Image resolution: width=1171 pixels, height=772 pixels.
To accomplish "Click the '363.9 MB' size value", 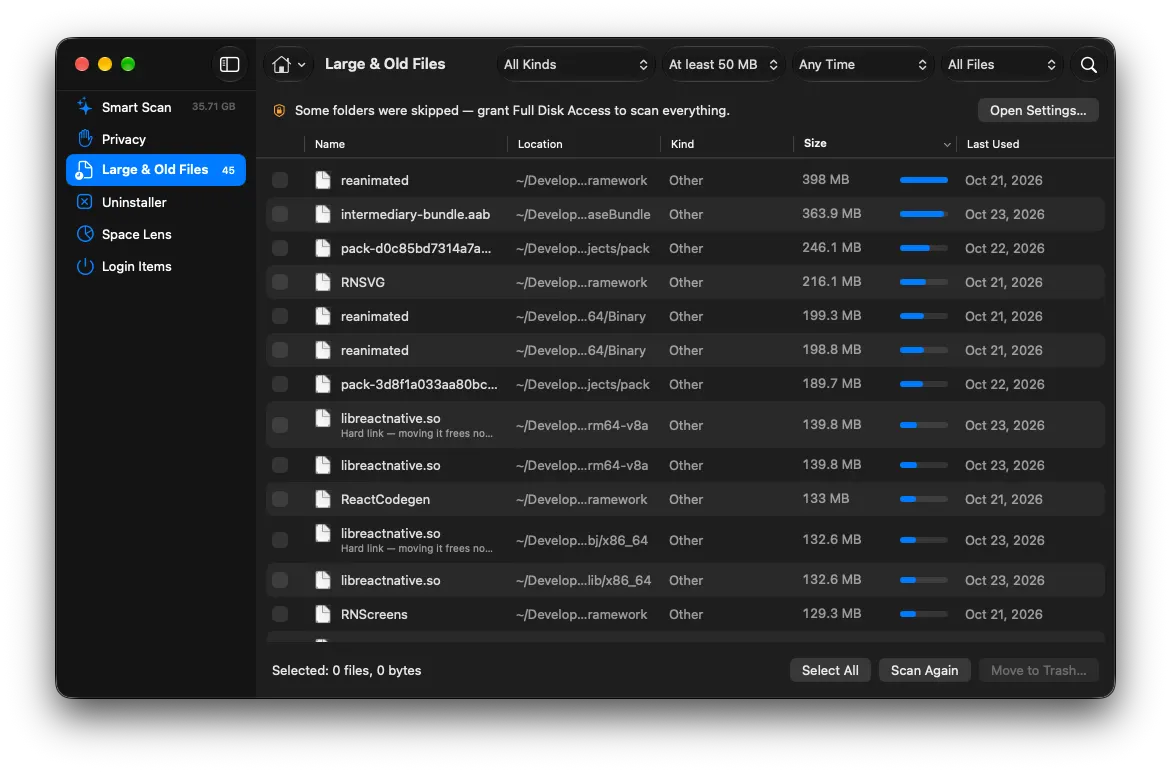I will (831, 214).
